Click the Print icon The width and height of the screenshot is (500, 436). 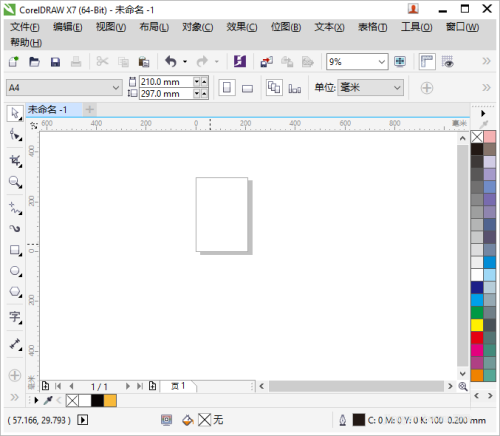point(76,62)
